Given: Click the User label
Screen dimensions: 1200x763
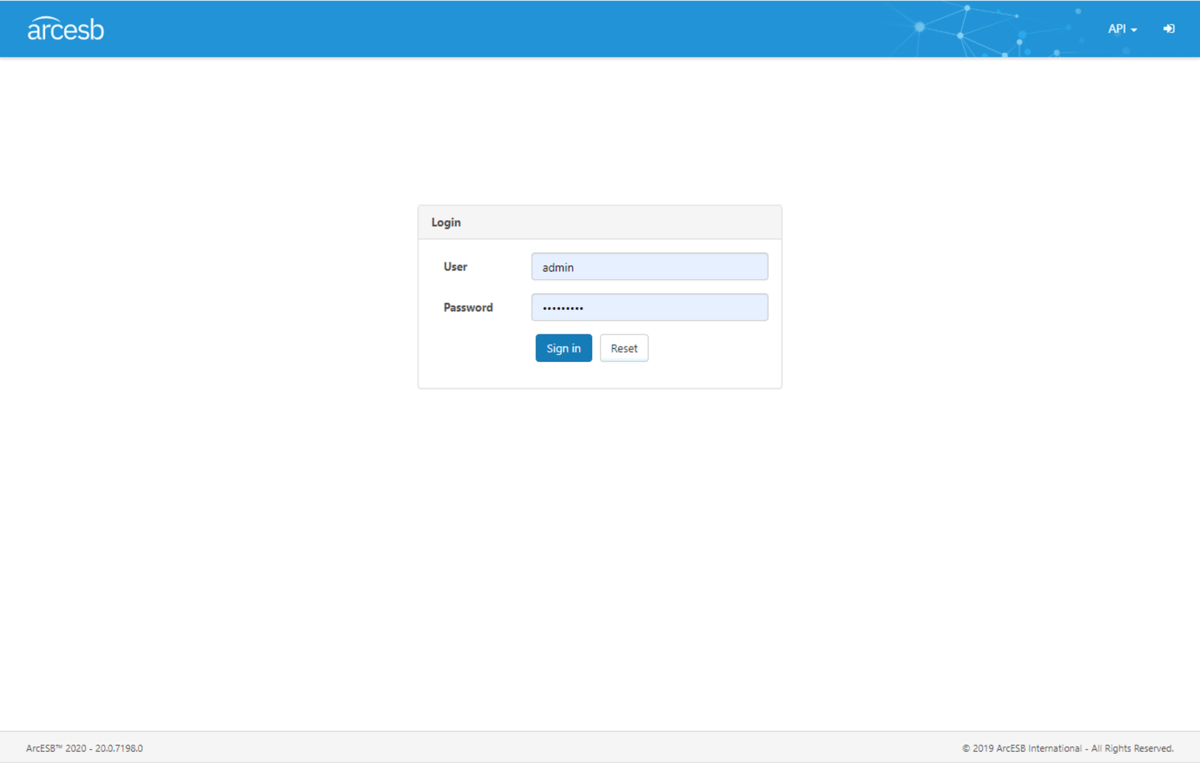Looking at the screenshot, I should click(x=455, y=267).
